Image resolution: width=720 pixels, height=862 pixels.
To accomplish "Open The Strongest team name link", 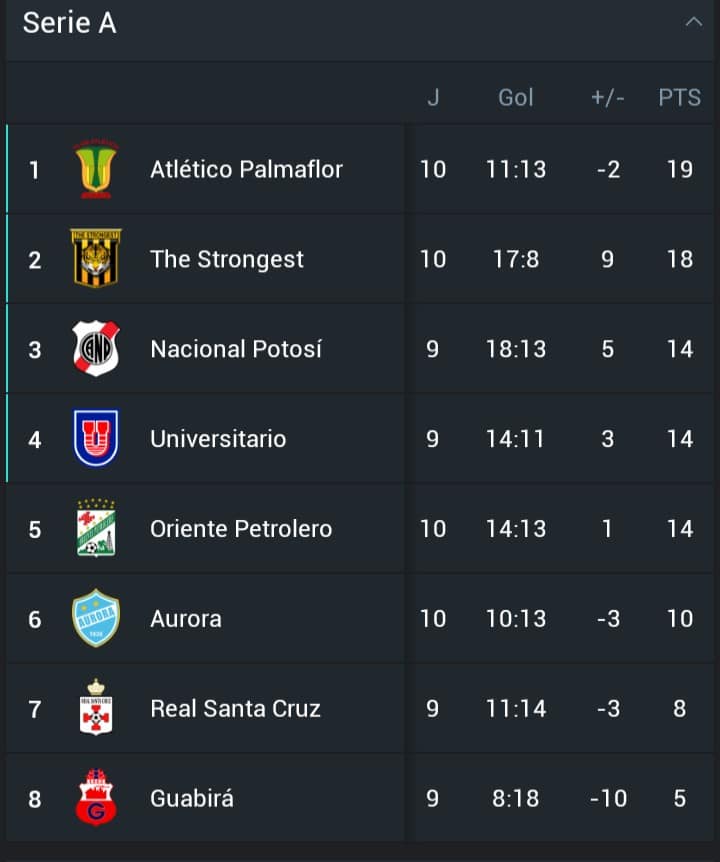I will coord(227,259).
